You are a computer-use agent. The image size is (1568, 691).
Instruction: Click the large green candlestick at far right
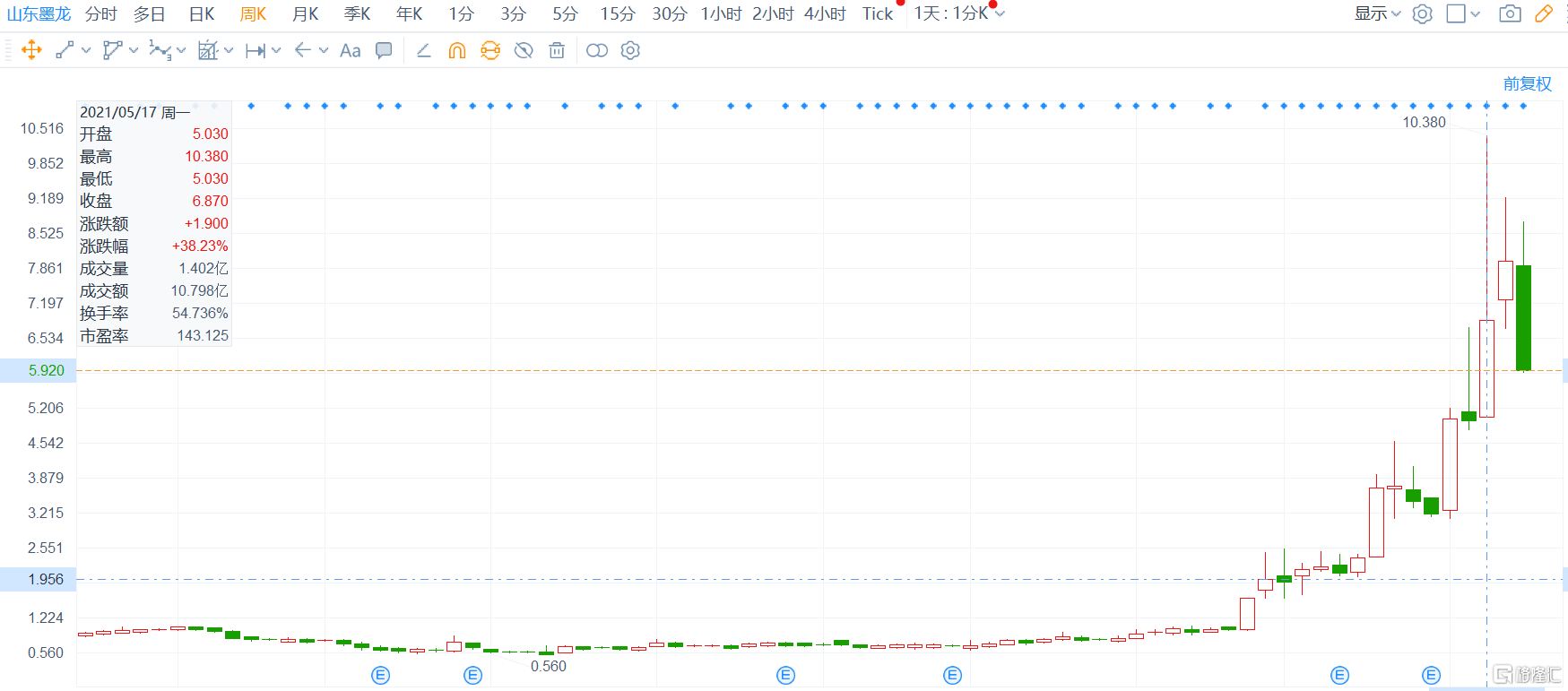(1523, 317)
